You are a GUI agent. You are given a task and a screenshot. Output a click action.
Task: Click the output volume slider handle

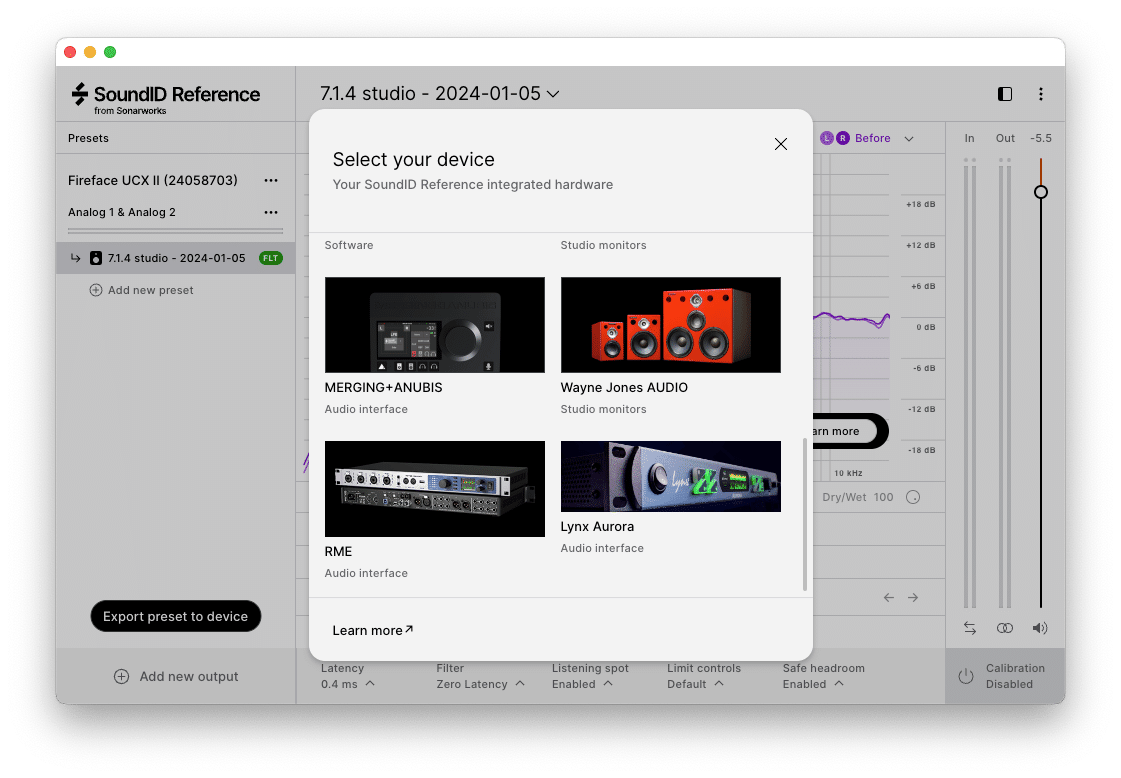pos(1041,192)
